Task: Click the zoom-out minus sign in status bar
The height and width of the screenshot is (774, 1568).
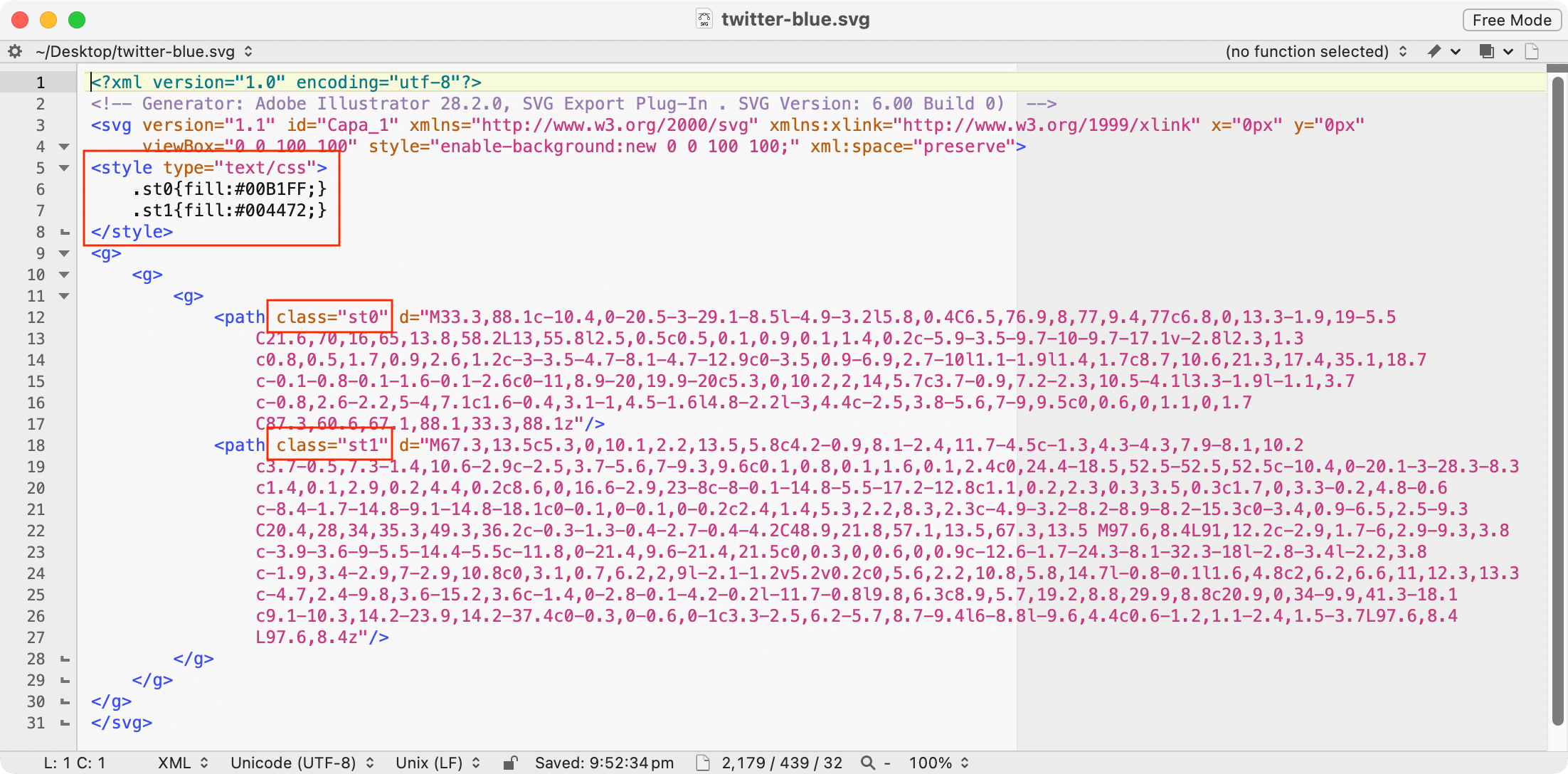Action: pos(887,763)
